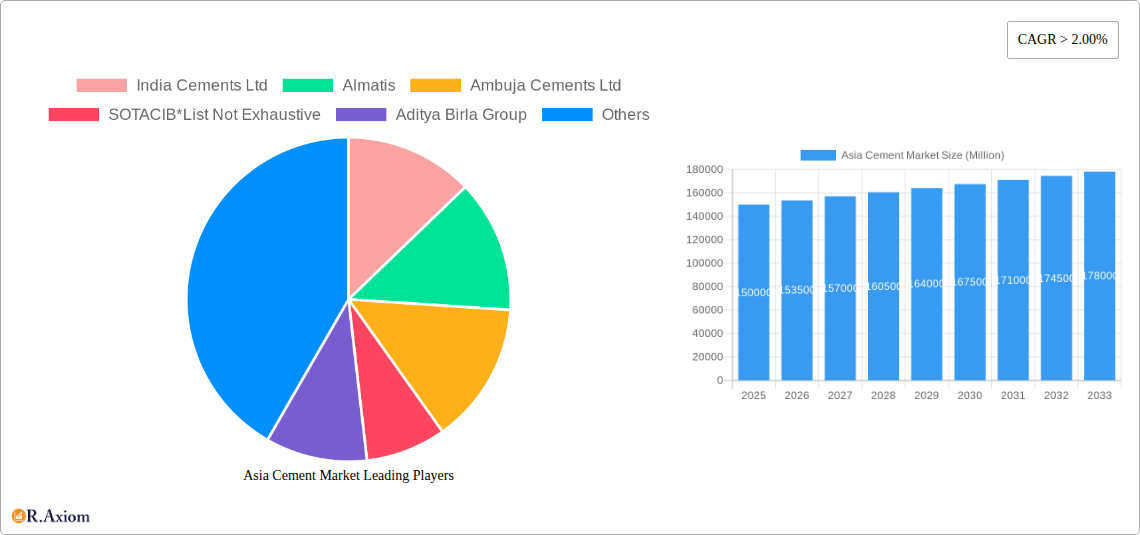
Task: Click the CAGR > 2.00% badge
Action: (x=1062, y=40)
